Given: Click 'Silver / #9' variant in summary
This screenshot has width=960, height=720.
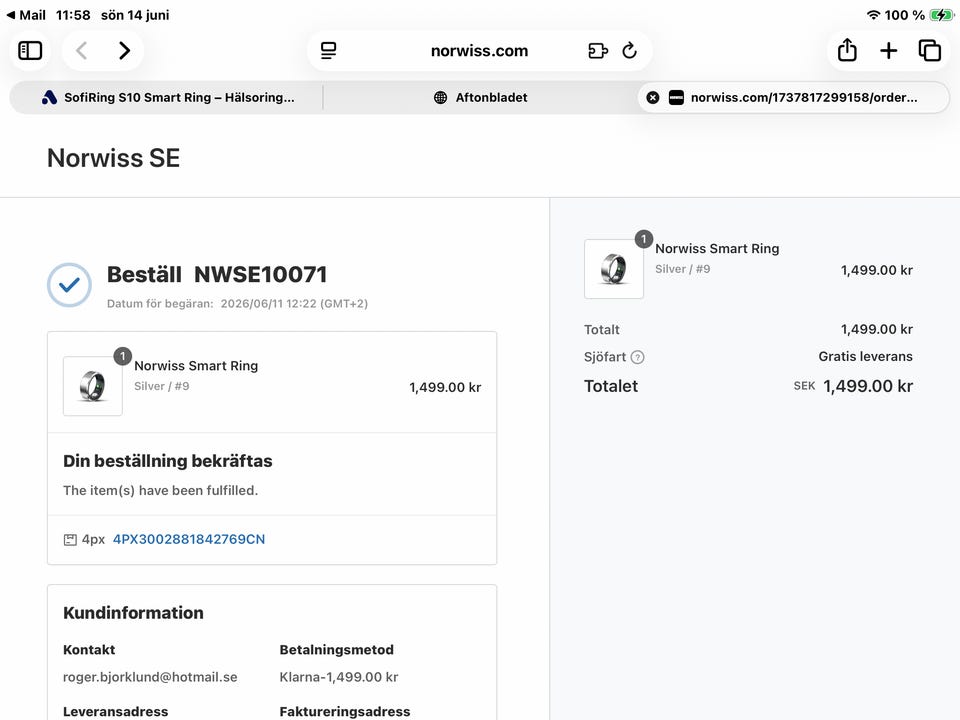Looking at the screenshot, I should click(x=683, y=269).
